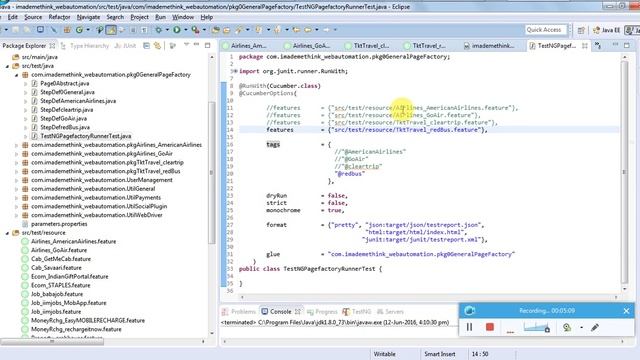Expand the UserManagement package
640x360 pixels.
coord(16,180)
